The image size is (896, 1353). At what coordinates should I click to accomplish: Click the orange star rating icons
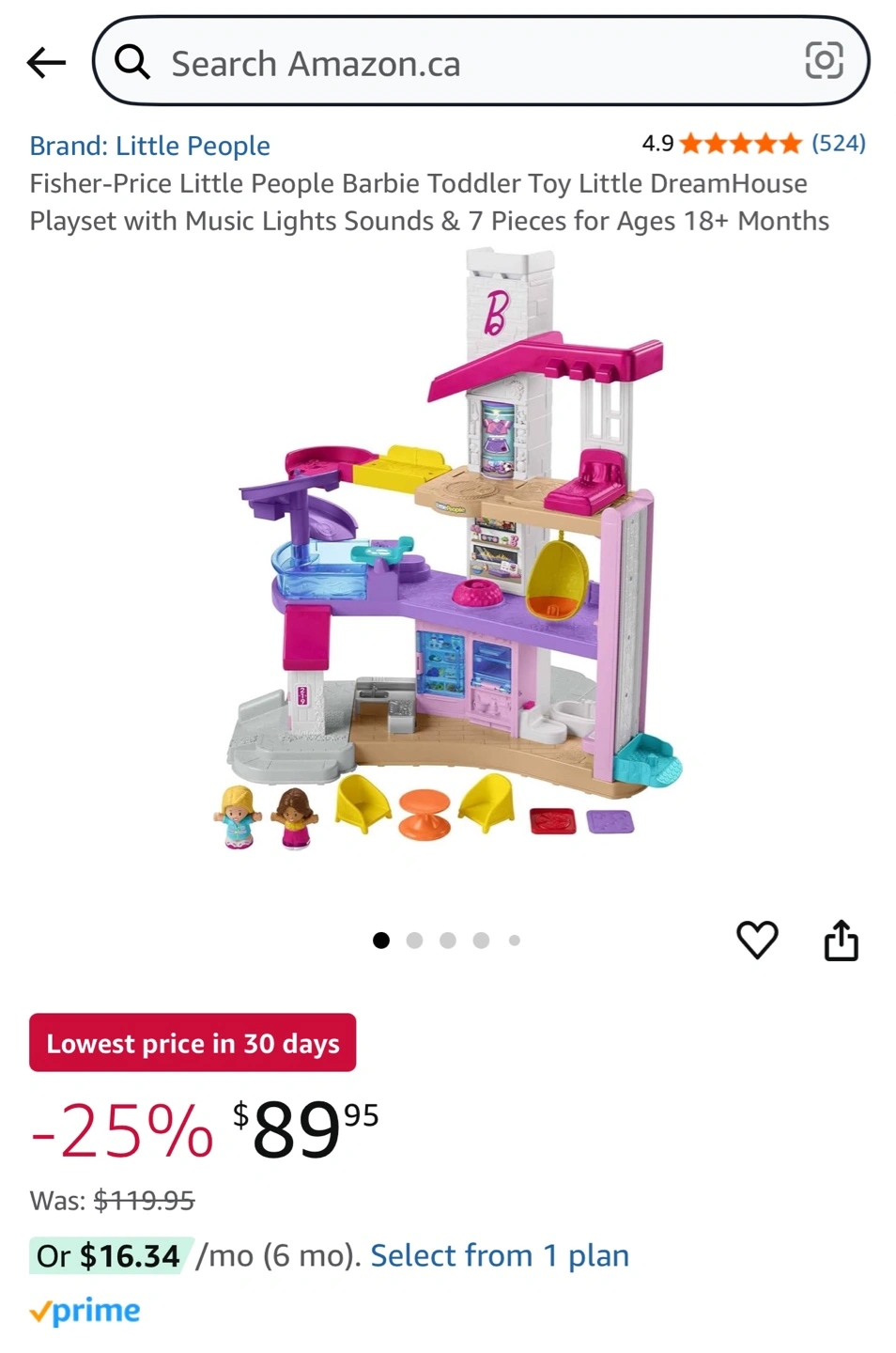pos(740,144)
